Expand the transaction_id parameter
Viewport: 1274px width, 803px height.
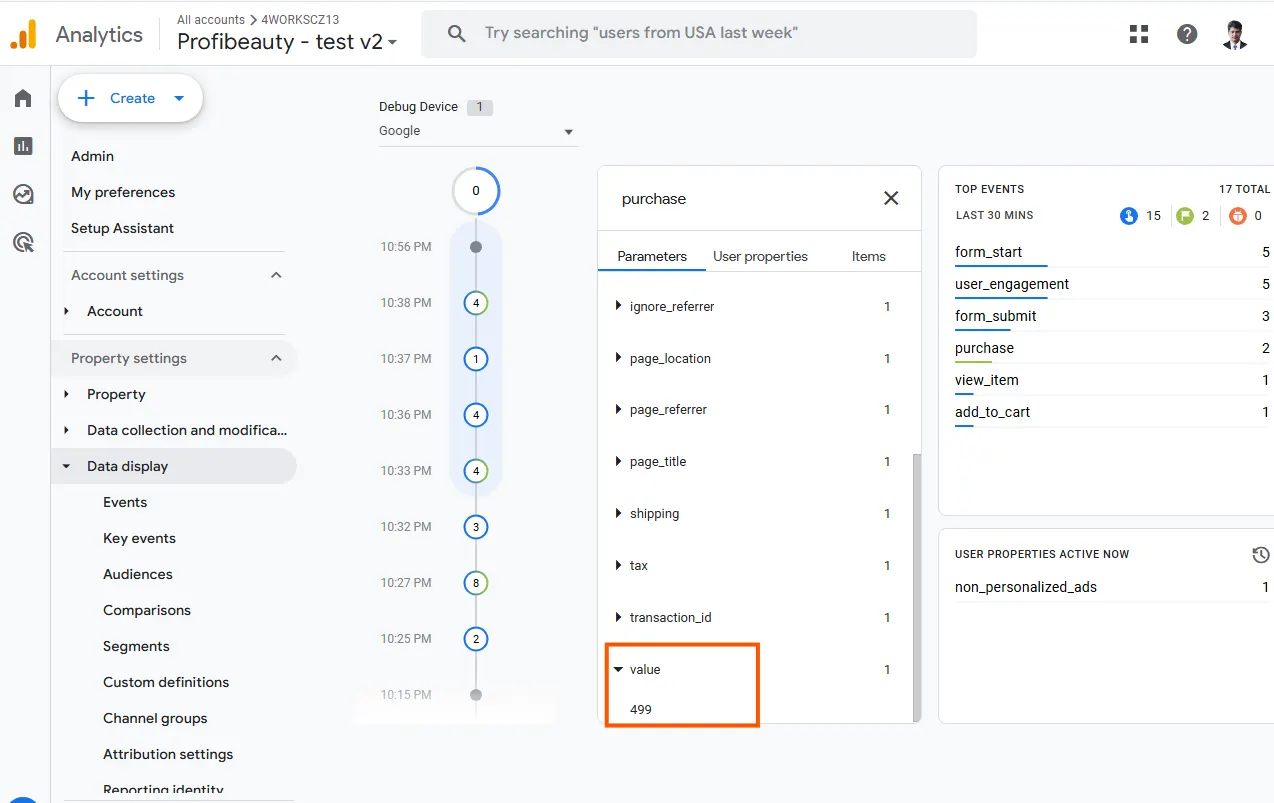click(x=619, y=617)
